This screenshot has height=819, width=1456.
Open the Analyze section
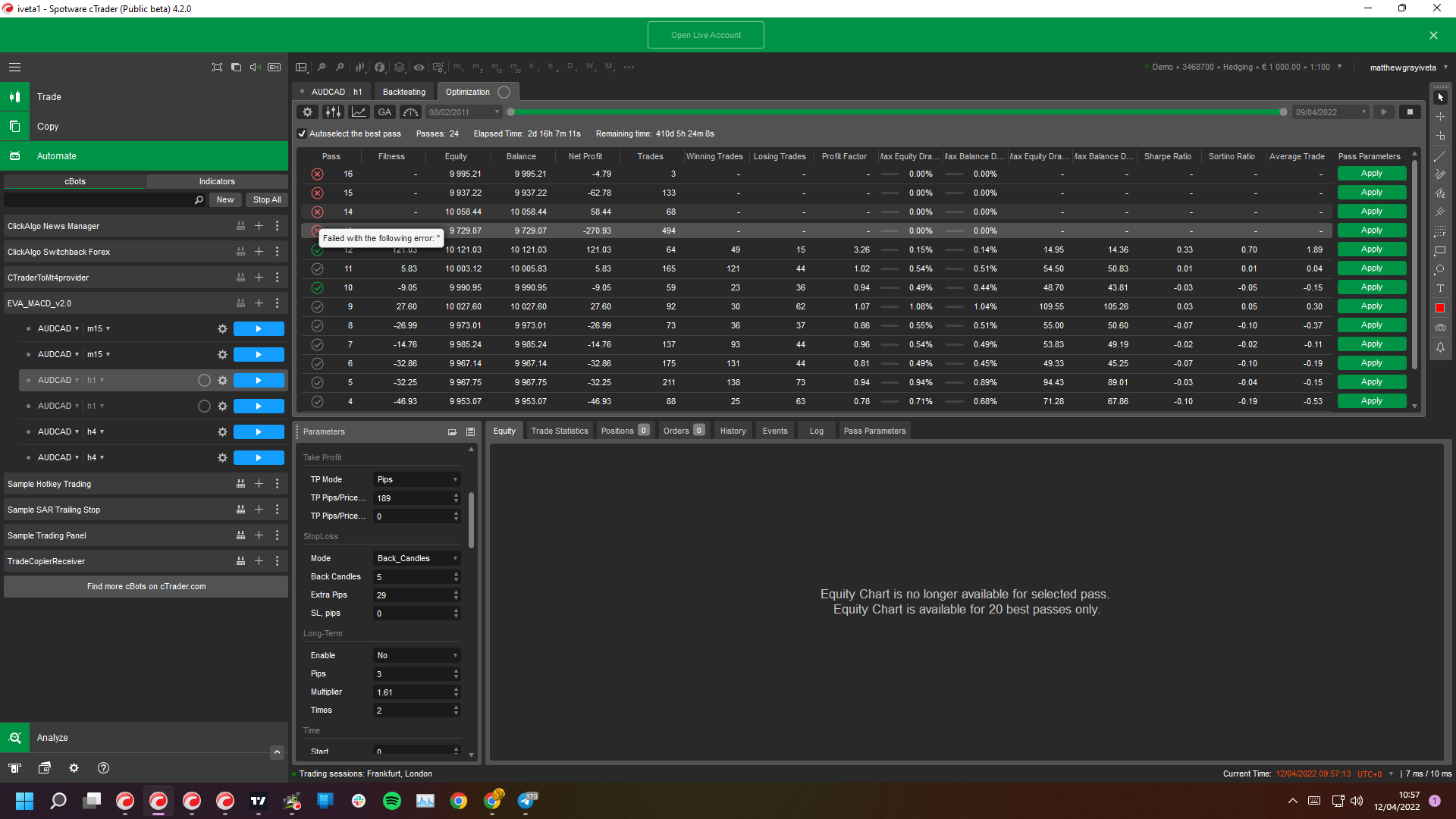coord(144,737)
